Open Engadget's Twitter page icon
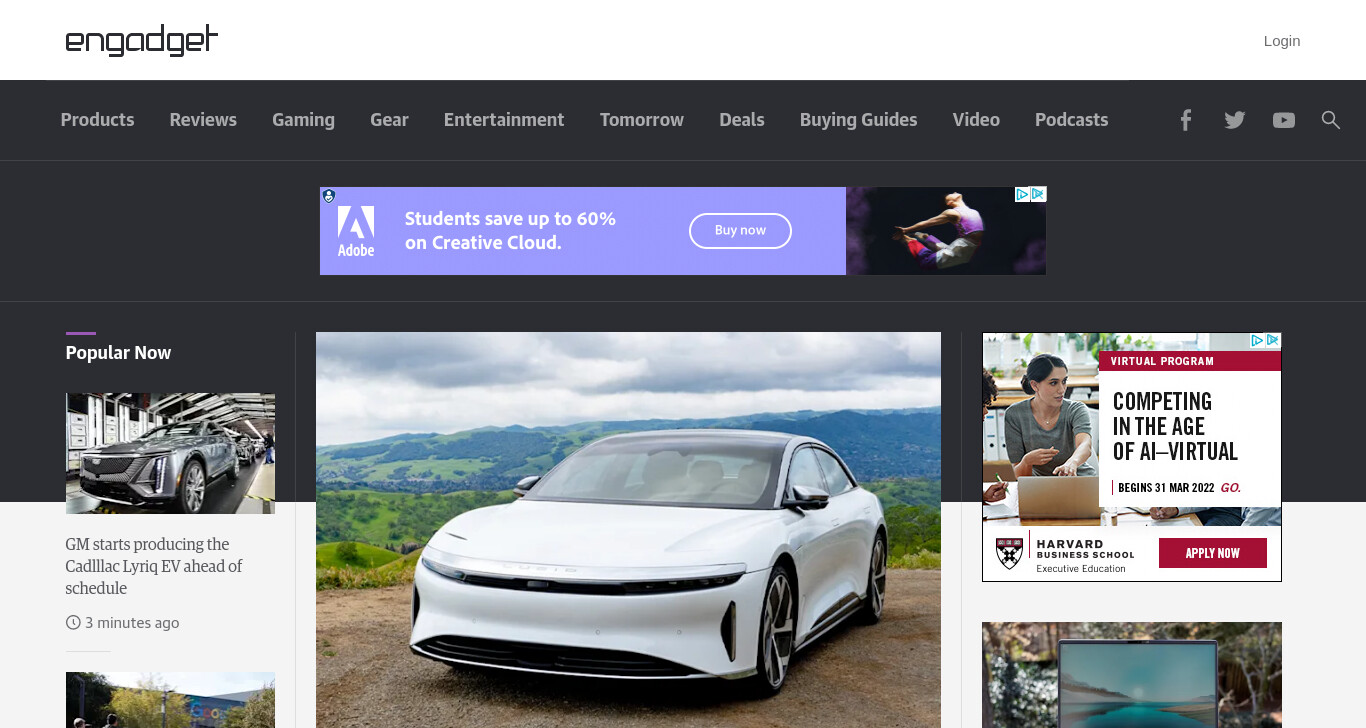The width and height of the screenshot is (1366, 728). coord(1235,120)
